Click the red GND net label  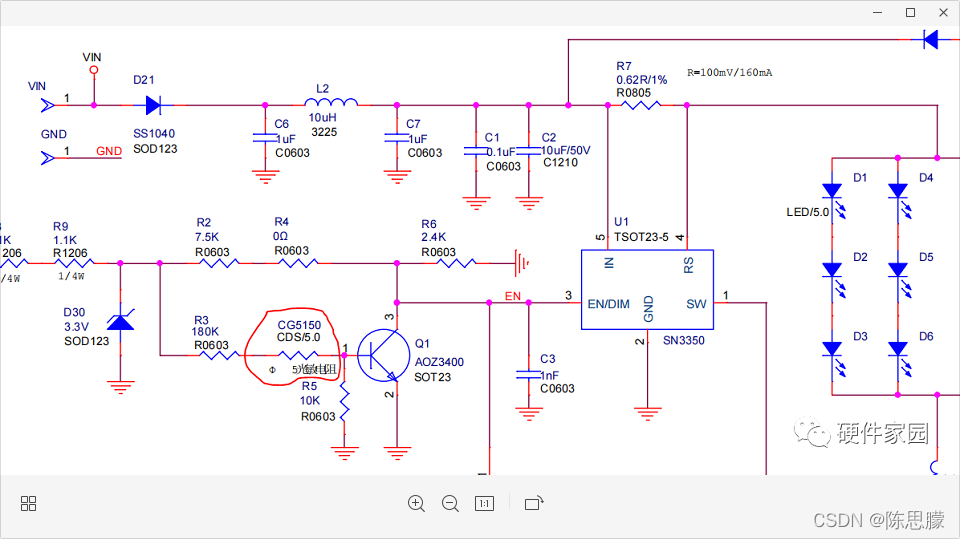click(x=109, y=151)
